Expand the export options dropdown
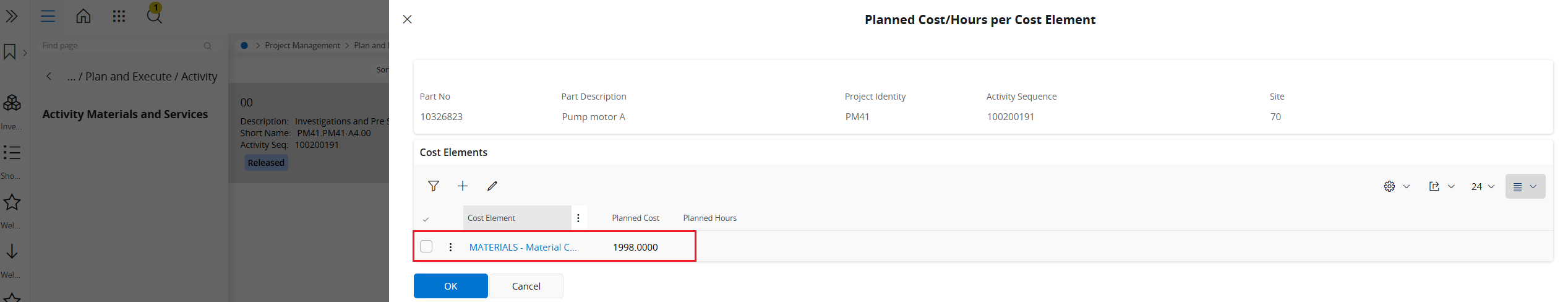1568x302 pixels. (x=1441, y=186)
